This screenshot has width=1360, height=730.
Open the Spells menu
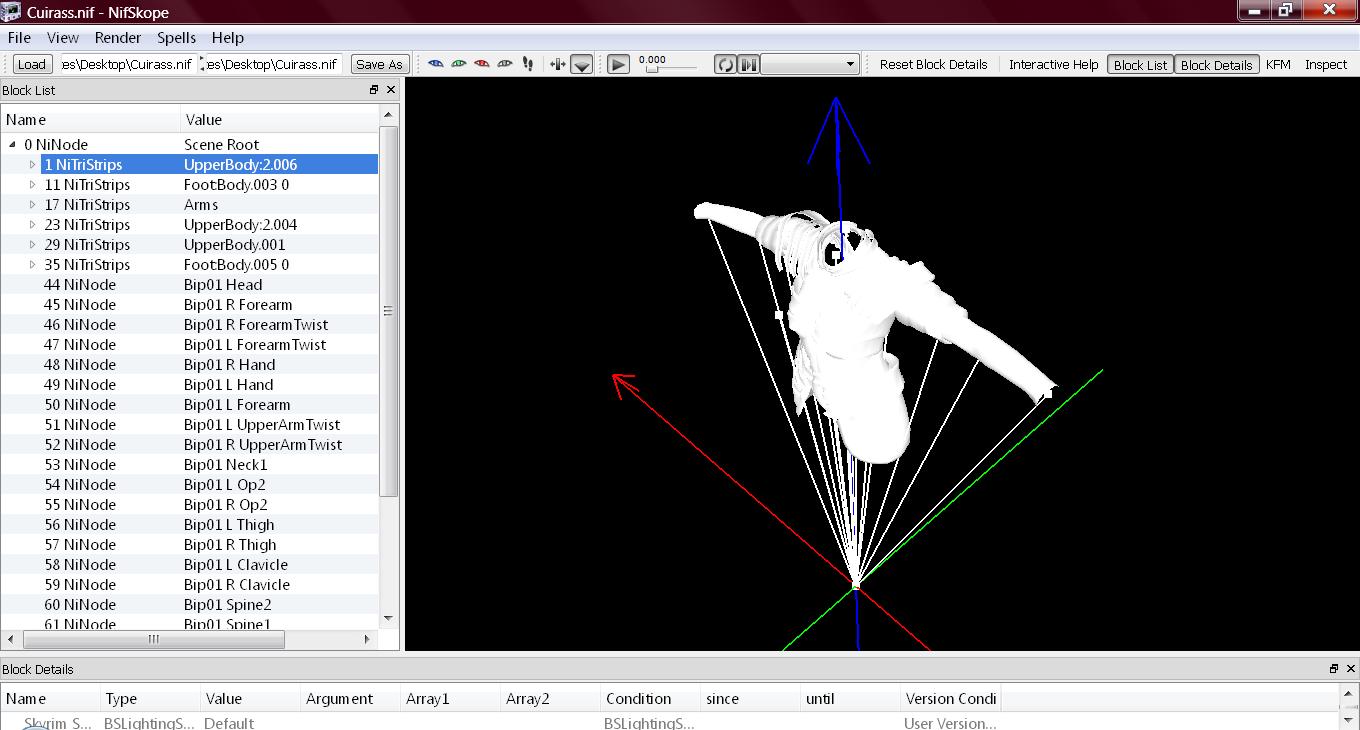pyautogui.click(x=176, y=38)
